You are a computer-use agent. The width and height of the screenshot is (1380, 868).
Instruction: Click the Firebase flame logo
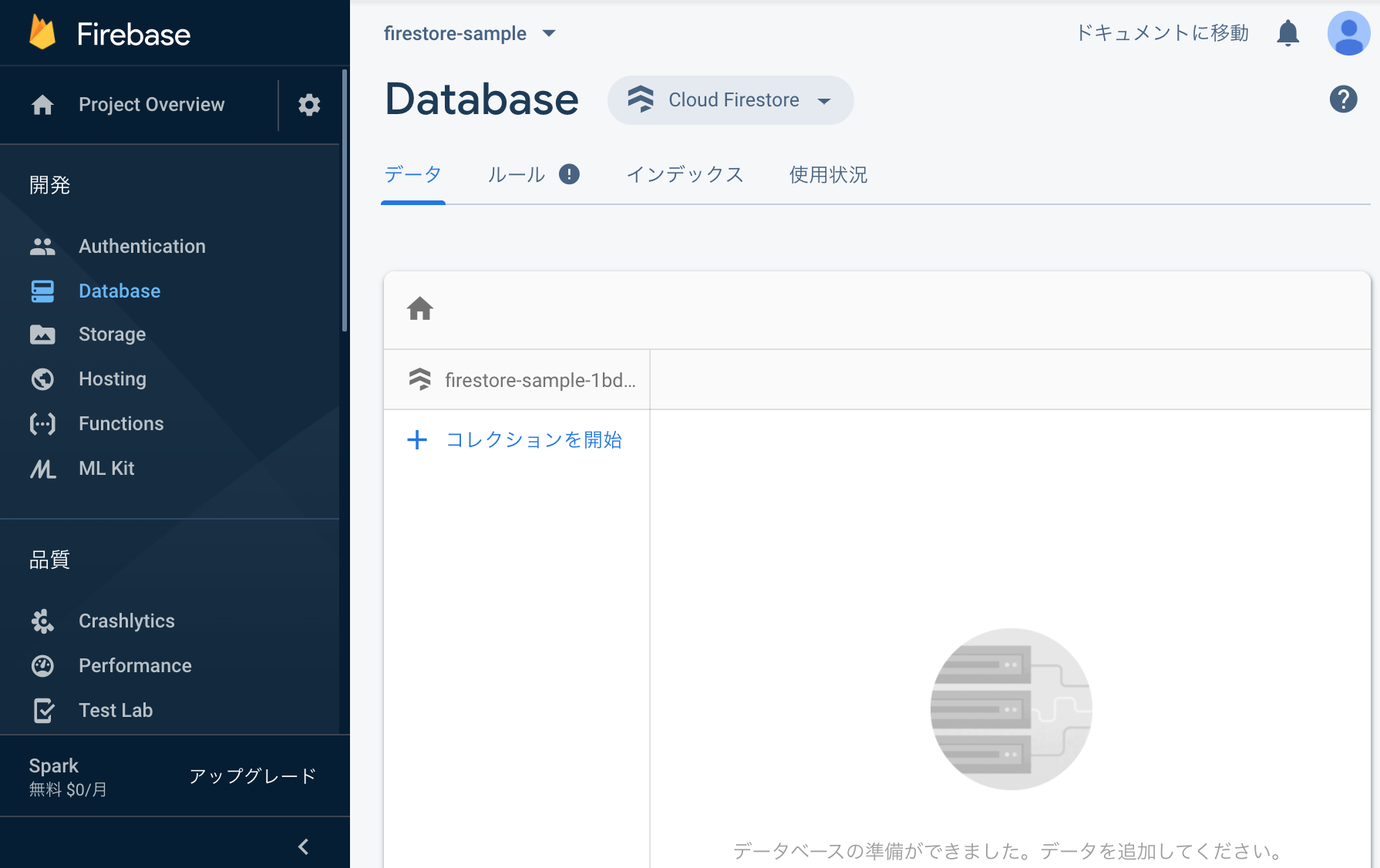click(x=42, y=33)
